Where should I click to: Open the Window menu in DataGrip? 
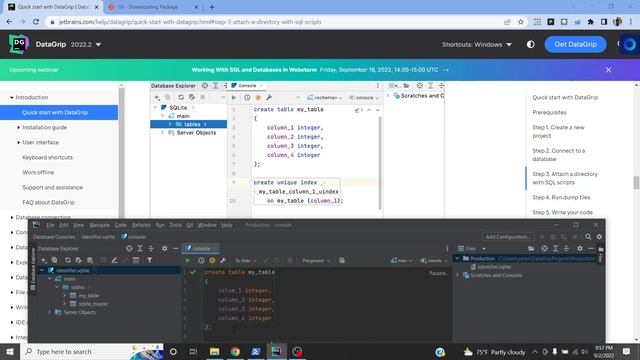(207, 225)
